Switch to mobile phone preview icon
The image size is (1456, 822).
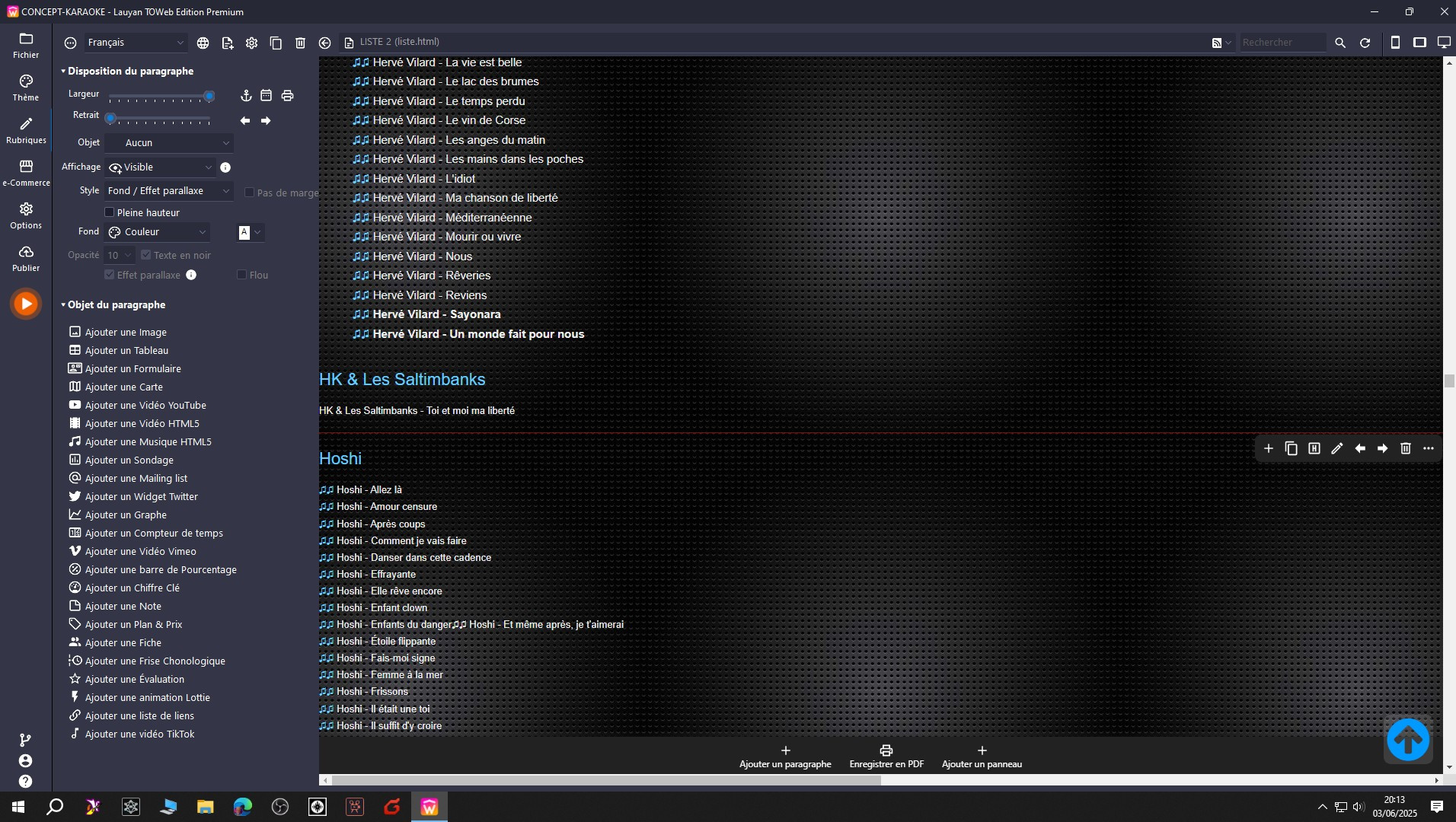click(x=1395, y=43)
